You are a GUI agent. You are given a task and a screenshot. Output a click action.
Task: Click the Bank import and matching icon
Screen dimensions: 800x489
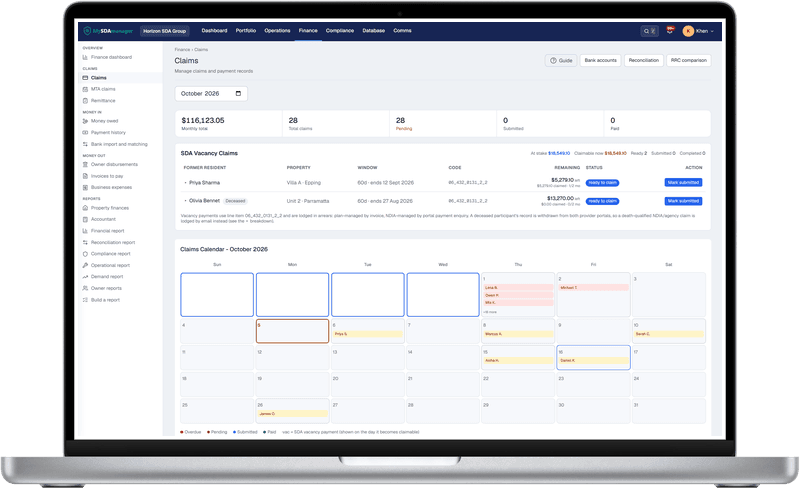[85, 144]
